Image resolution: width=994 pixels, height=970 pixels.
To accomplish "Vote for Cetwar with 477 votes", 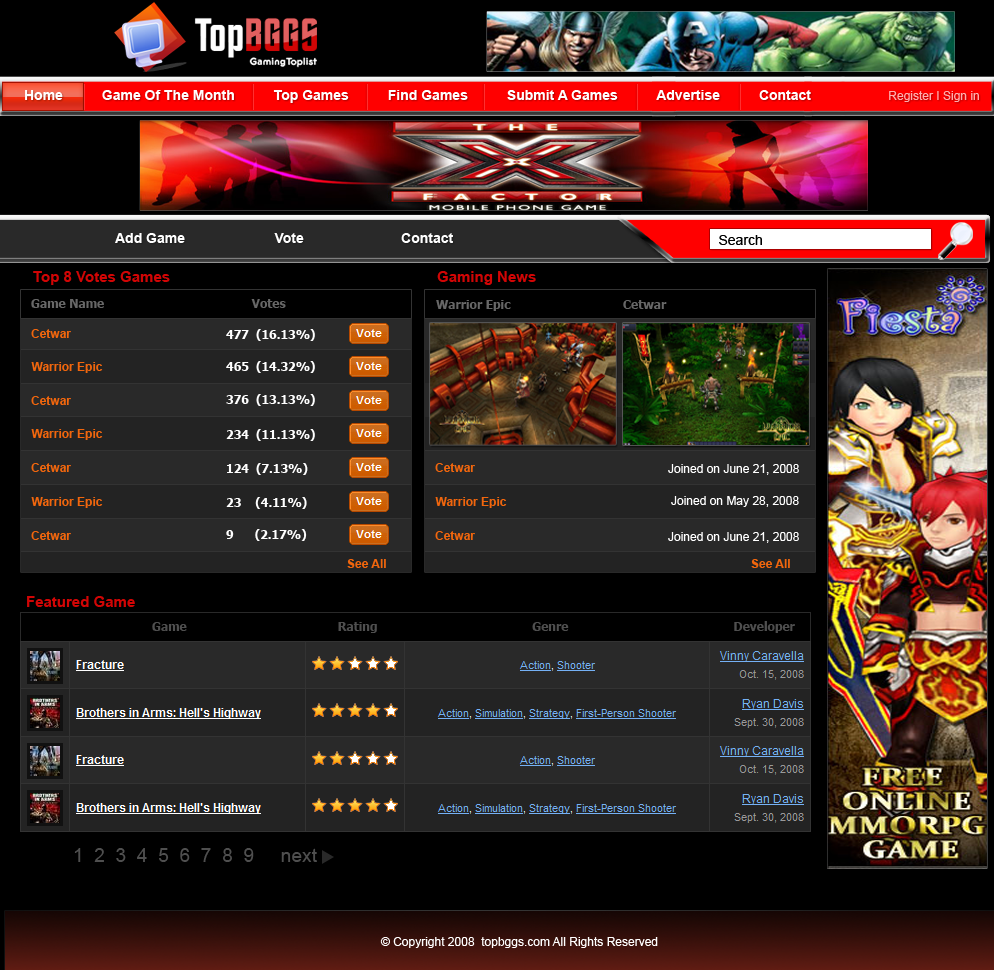I will [x=369, y=333].
